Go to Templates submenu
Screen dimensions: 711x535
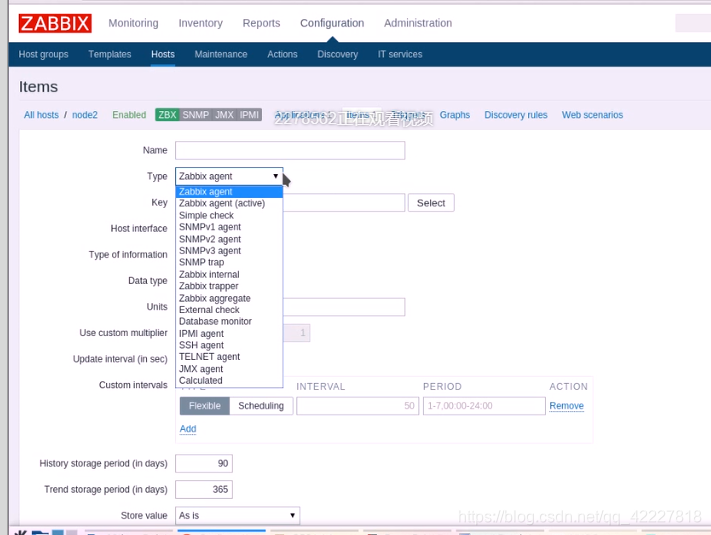coord(110,54)
